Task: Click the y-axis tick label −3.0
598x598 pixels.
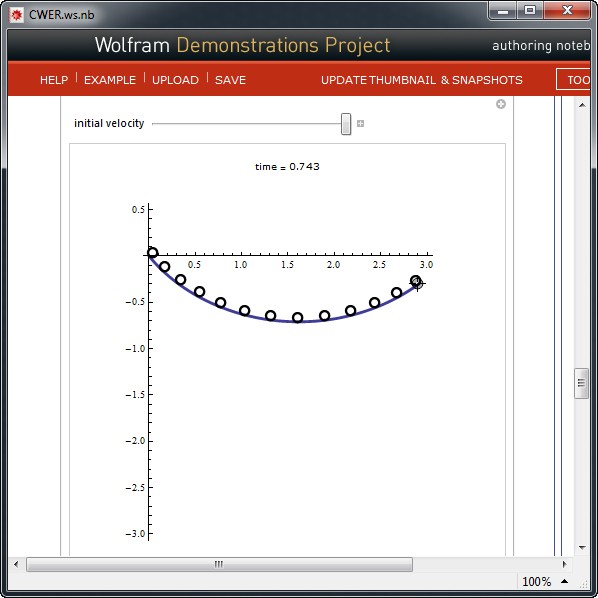Action: 135,534
